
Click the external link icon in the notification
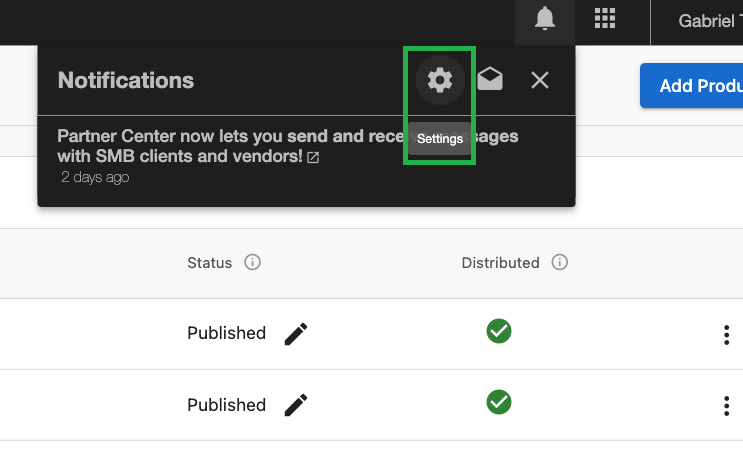tap(313, 157)
